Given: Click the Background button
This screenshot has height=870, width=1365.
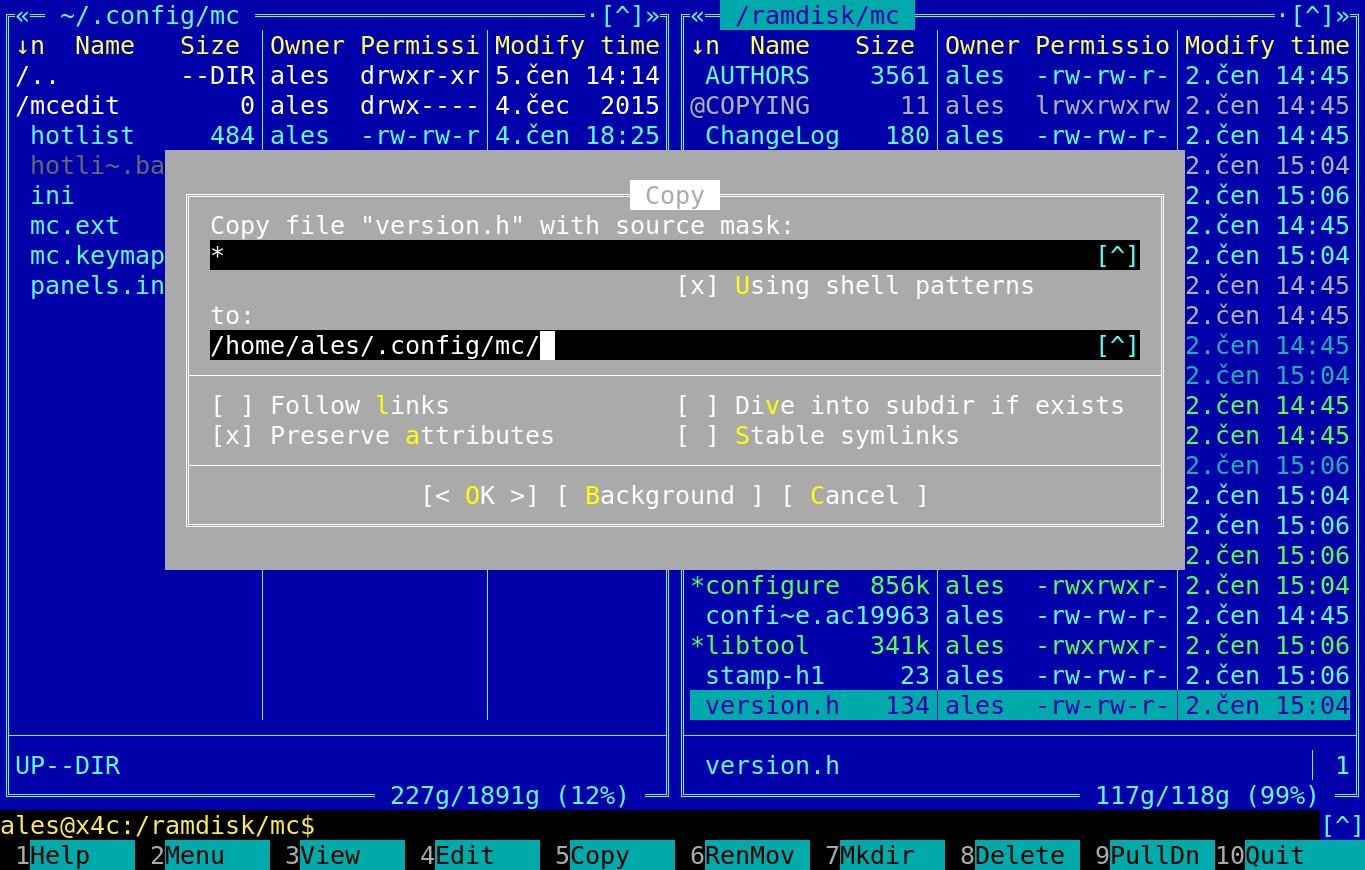Looking at the screenshot, I should coord(659,496).
